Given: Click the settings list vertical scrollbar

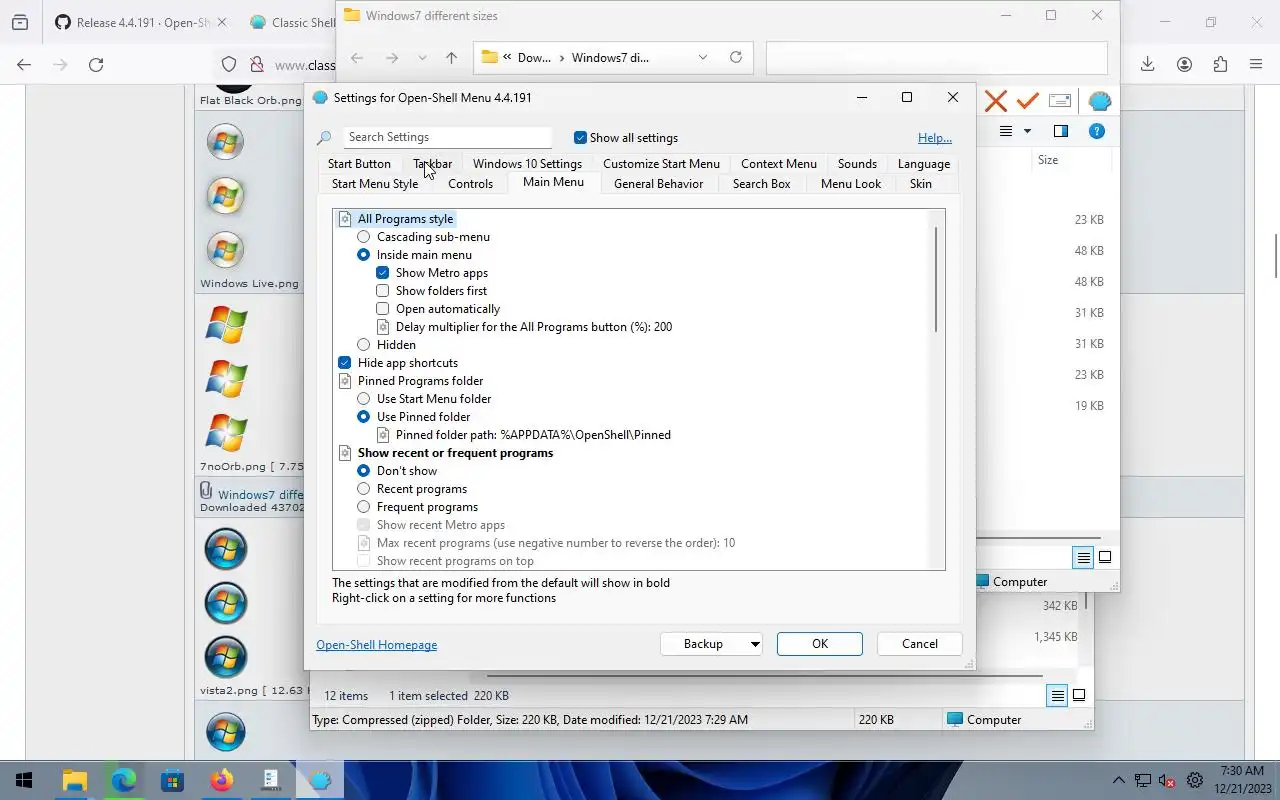Looking at the screenshot, I should (x=936, y=280).
